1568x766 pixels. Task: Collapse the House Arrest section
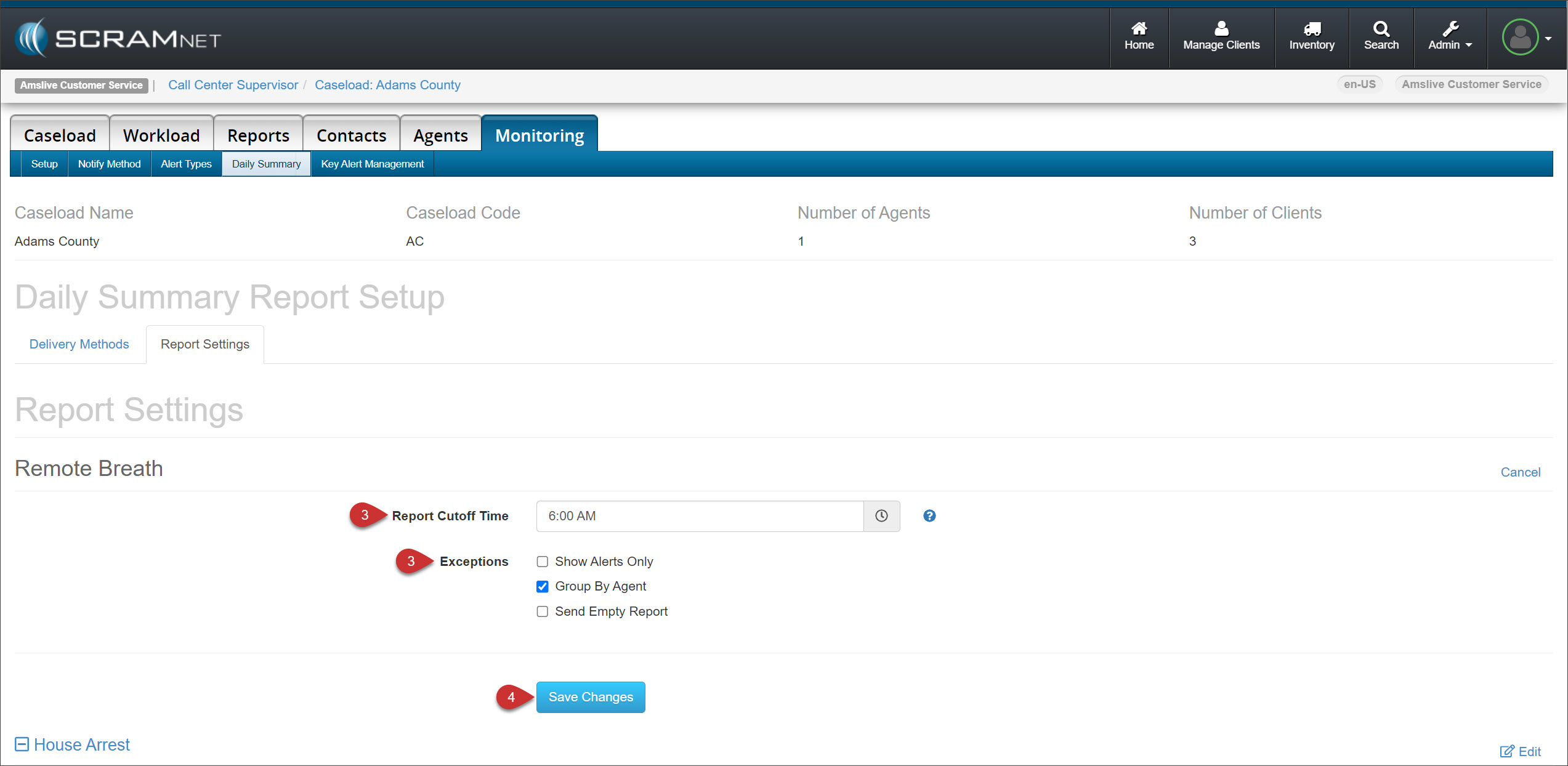click(x=22, y=744)
